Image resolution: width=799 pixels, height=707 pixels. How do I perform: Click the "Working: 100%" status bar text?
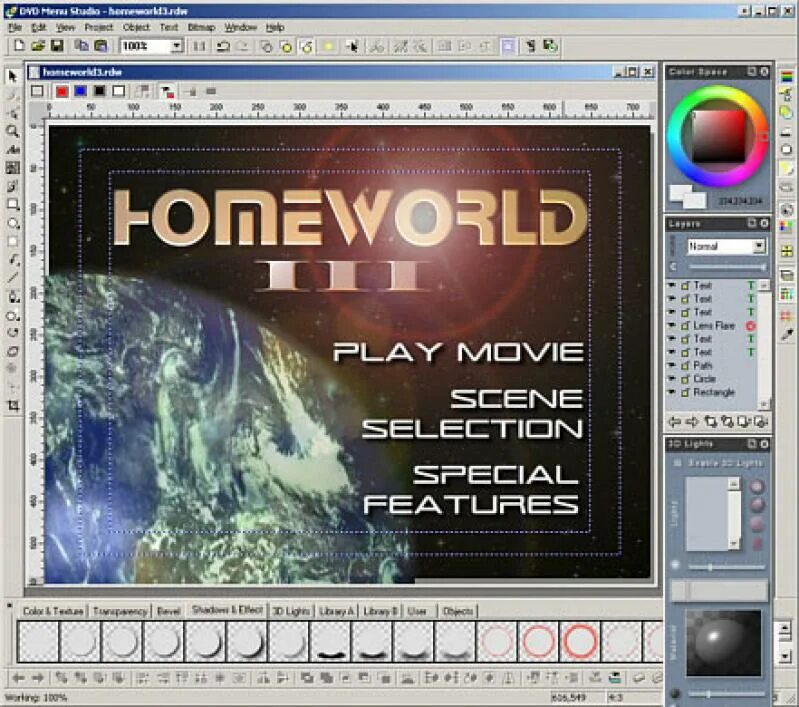[x=36, y=697]
